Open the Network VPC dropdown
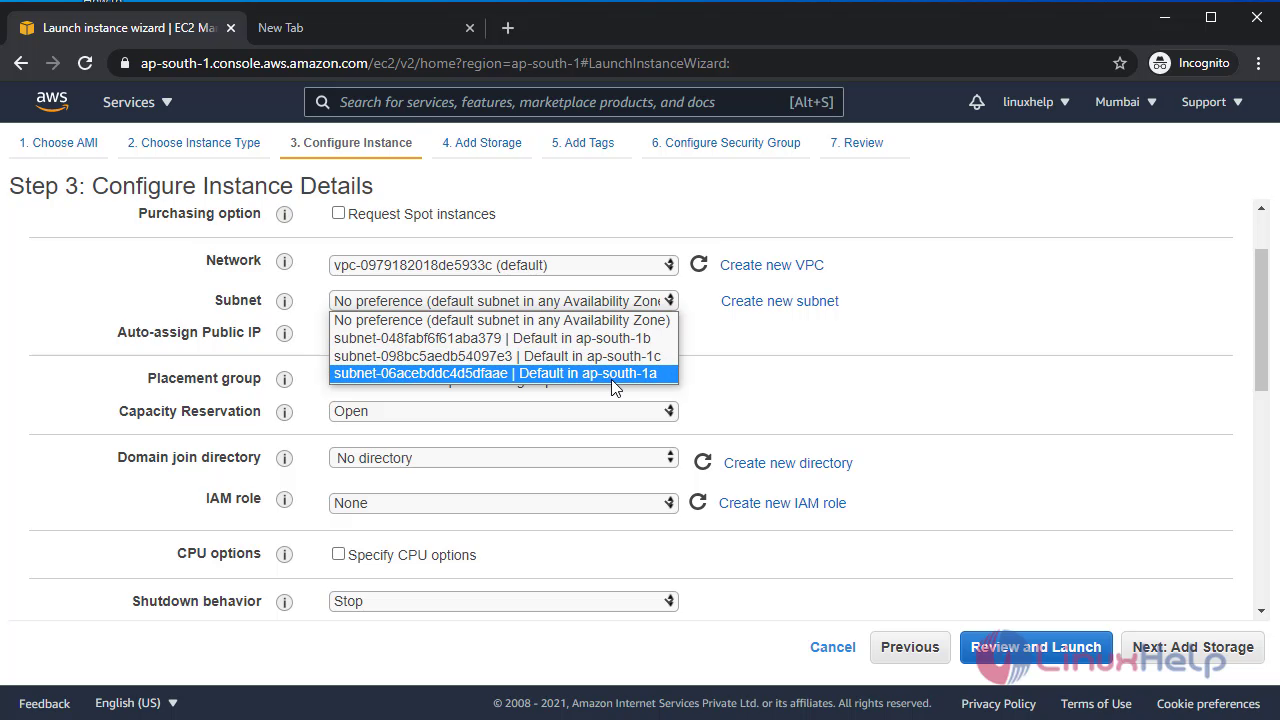1280x720 pixels. [x=504, y=265]
